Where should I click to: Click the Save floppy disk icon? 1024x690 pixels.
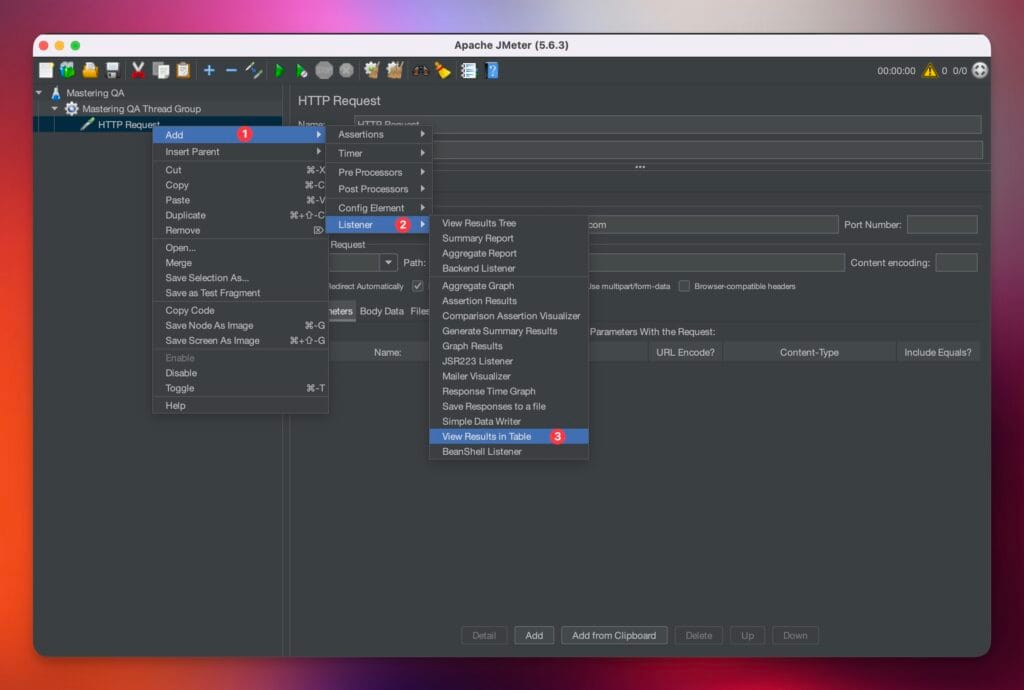coord(112,71)
